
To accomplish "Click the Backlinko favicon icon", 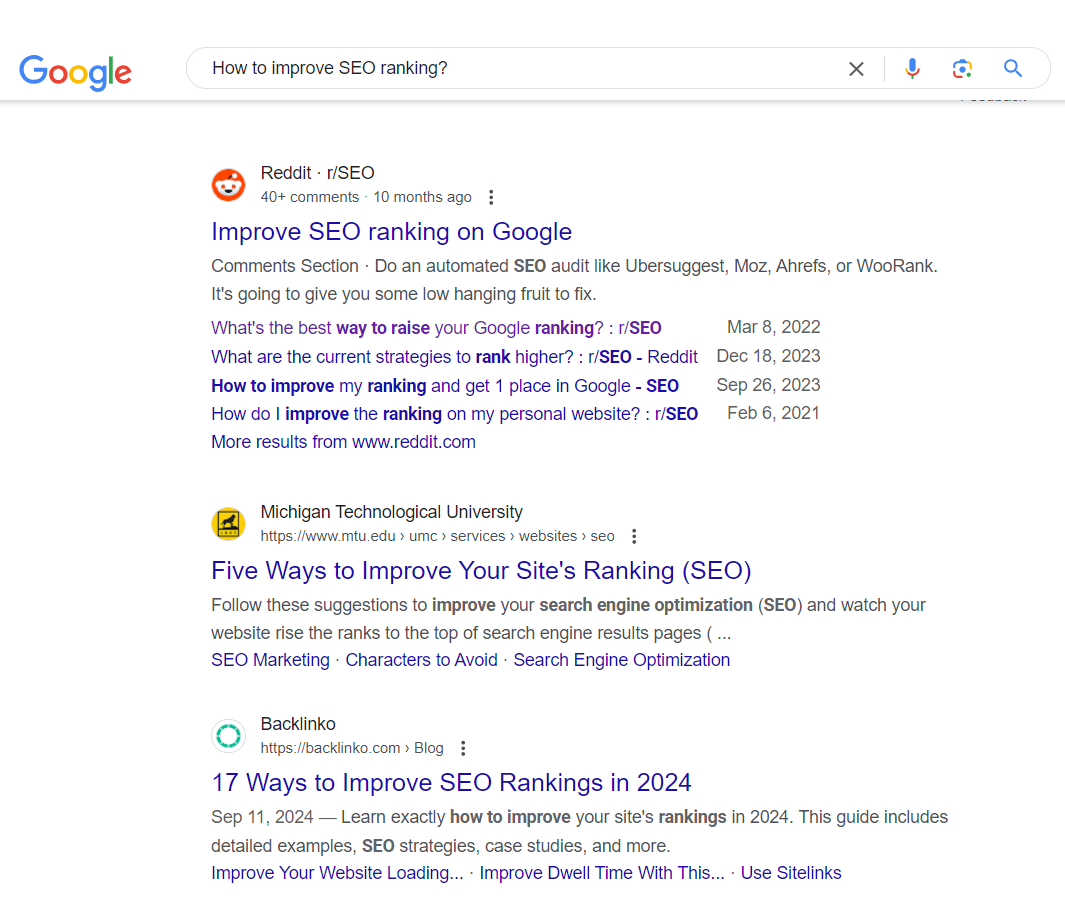I will point(228,736).
